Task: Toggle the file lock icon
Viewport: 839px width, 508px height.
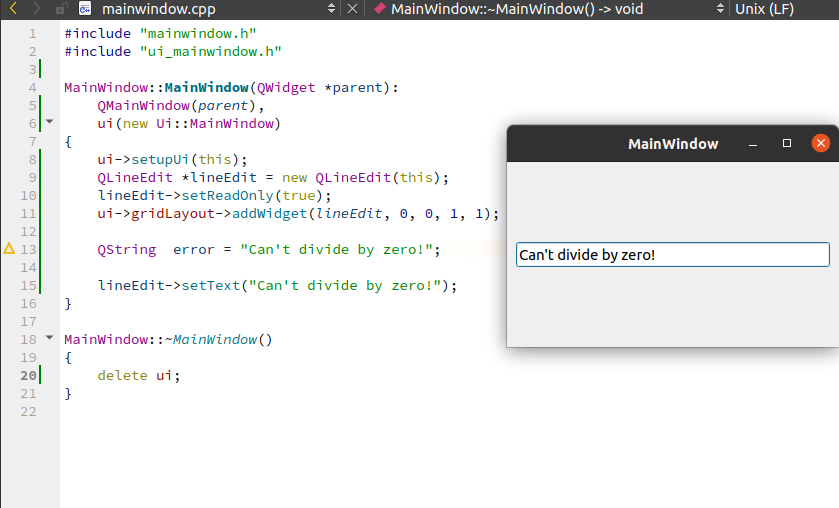Action: (61, 9)
